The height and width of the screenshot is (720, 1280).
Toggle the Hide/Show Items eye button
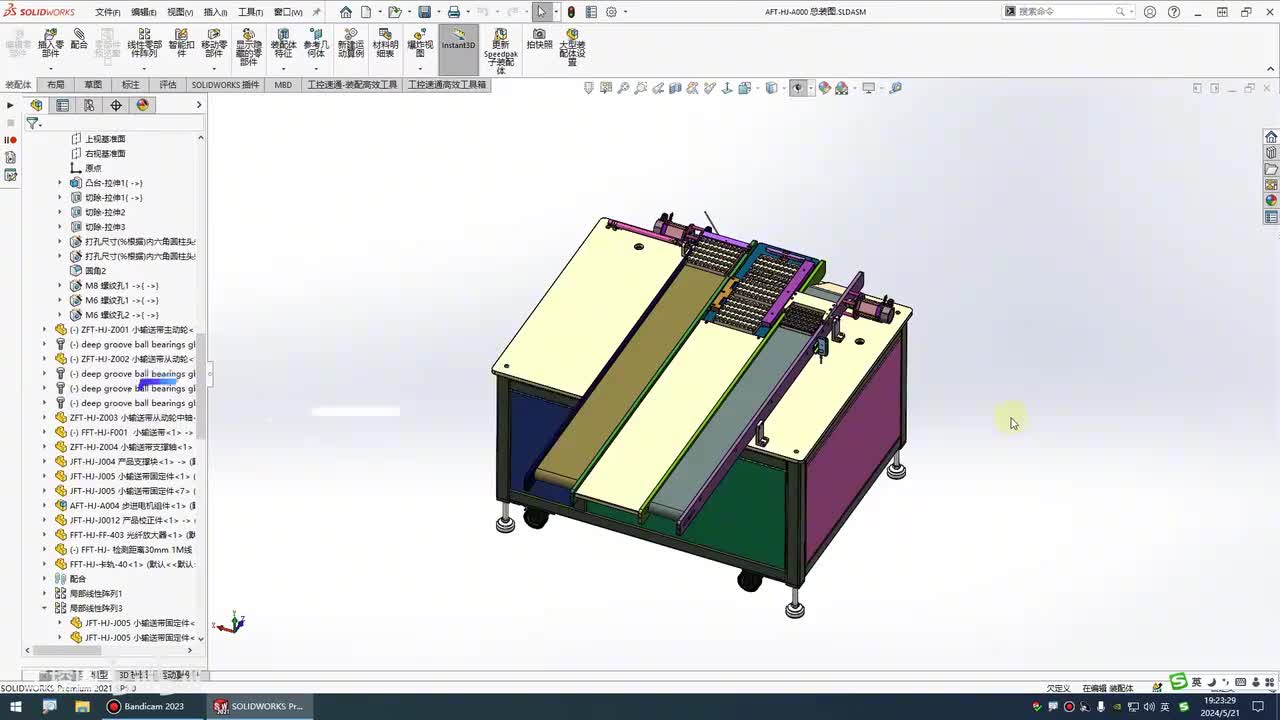[797, 88]
